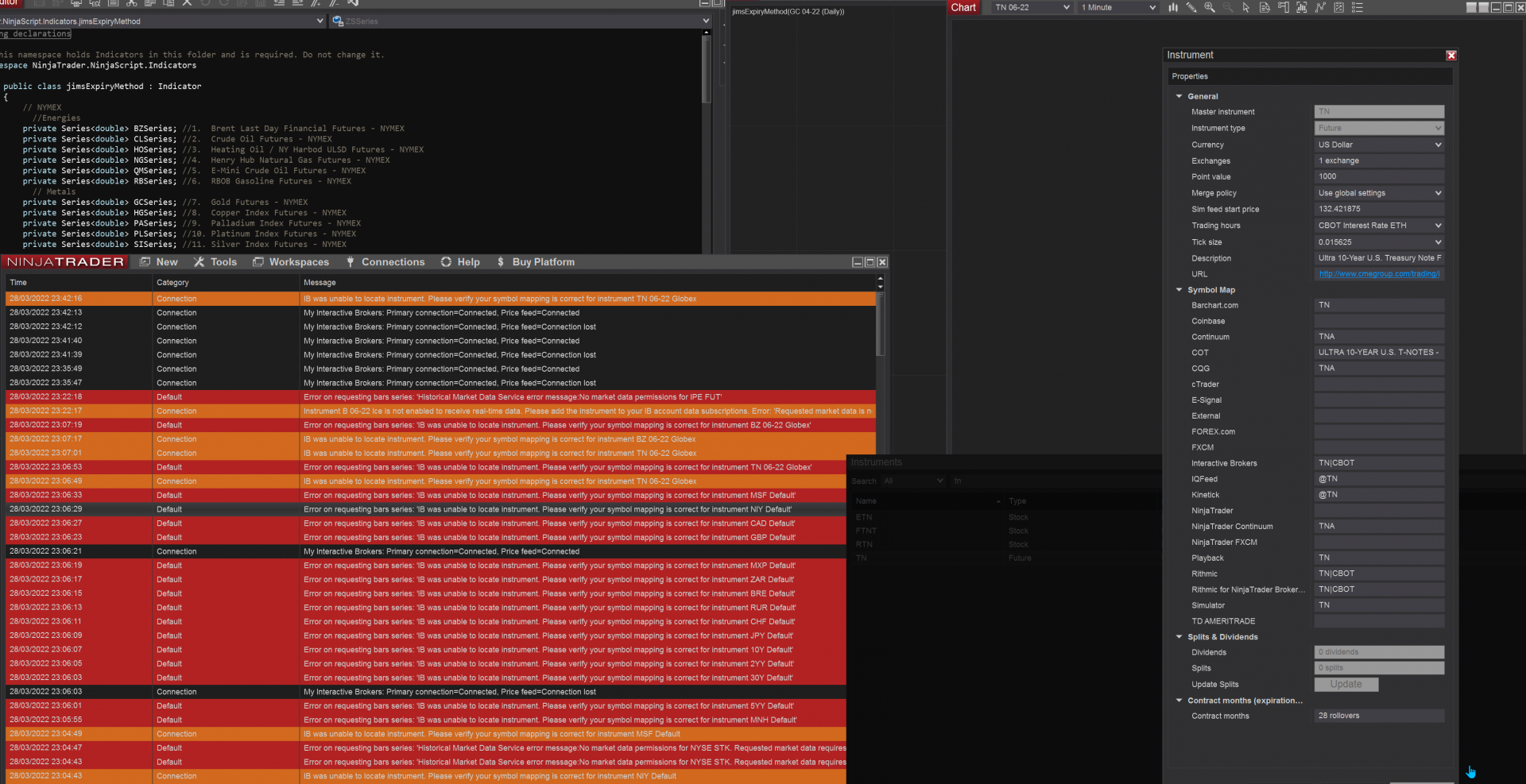Click the chart zoom in magnifier
This screenshot has height=784, width=1526.
pos(1210,7)
